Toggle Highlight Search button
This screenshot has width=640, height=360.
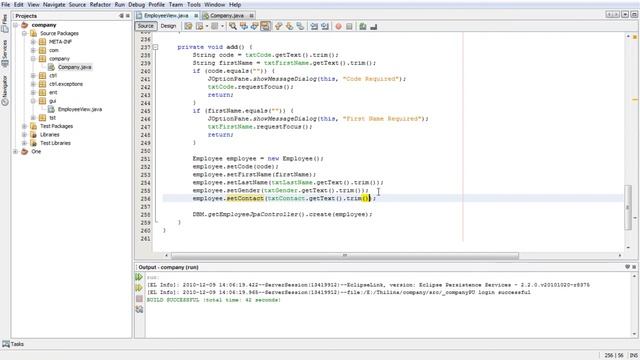click(265, 26)
